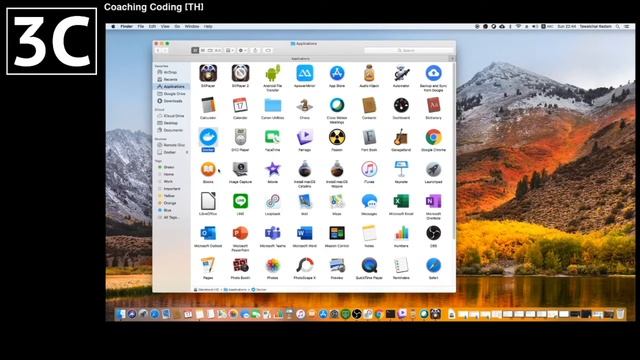Click the Finder search field

(x=409, y=50)
